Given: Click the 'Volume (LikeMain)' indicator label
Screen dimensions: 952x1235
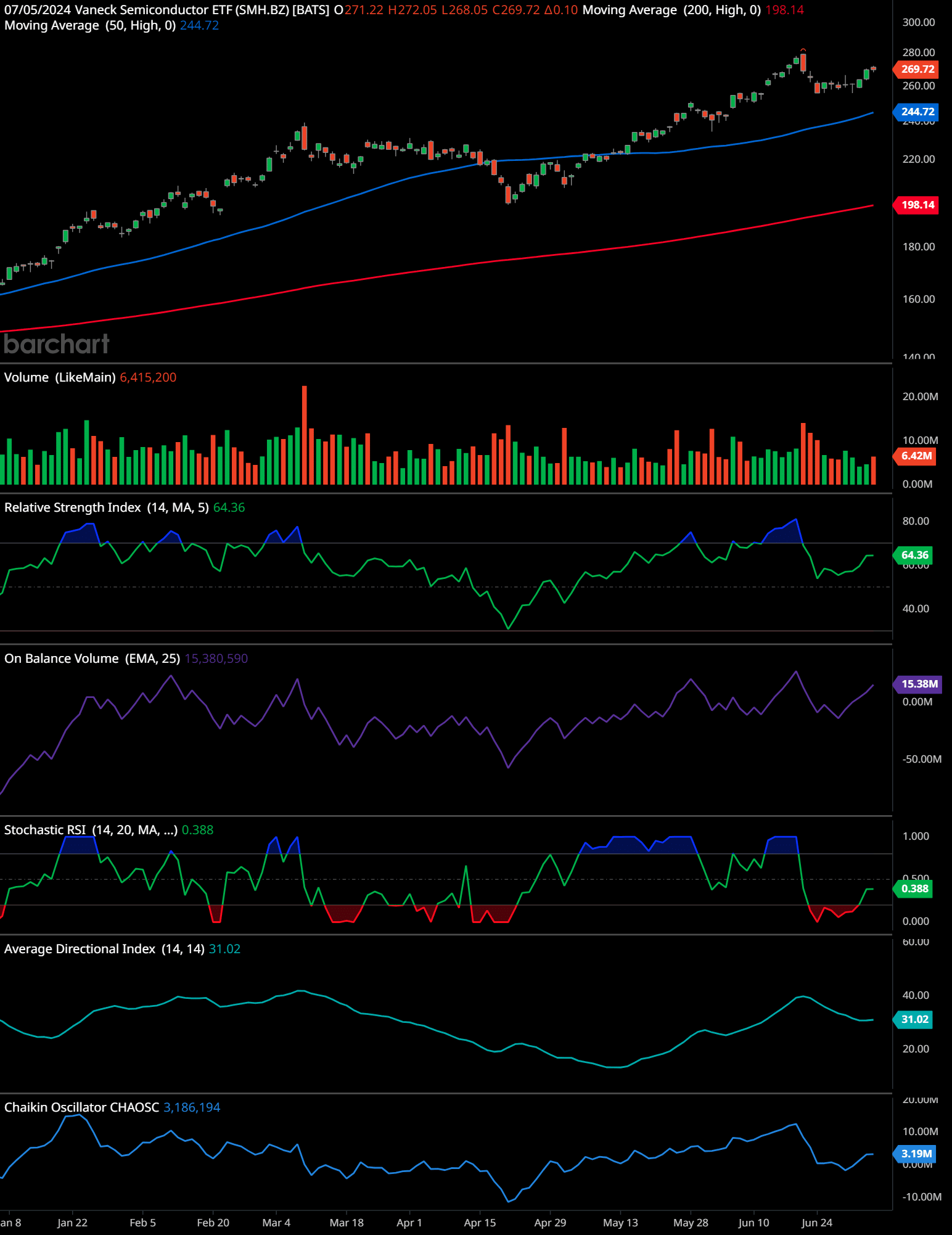Looking at the screenshot, I should coord(60,377).
